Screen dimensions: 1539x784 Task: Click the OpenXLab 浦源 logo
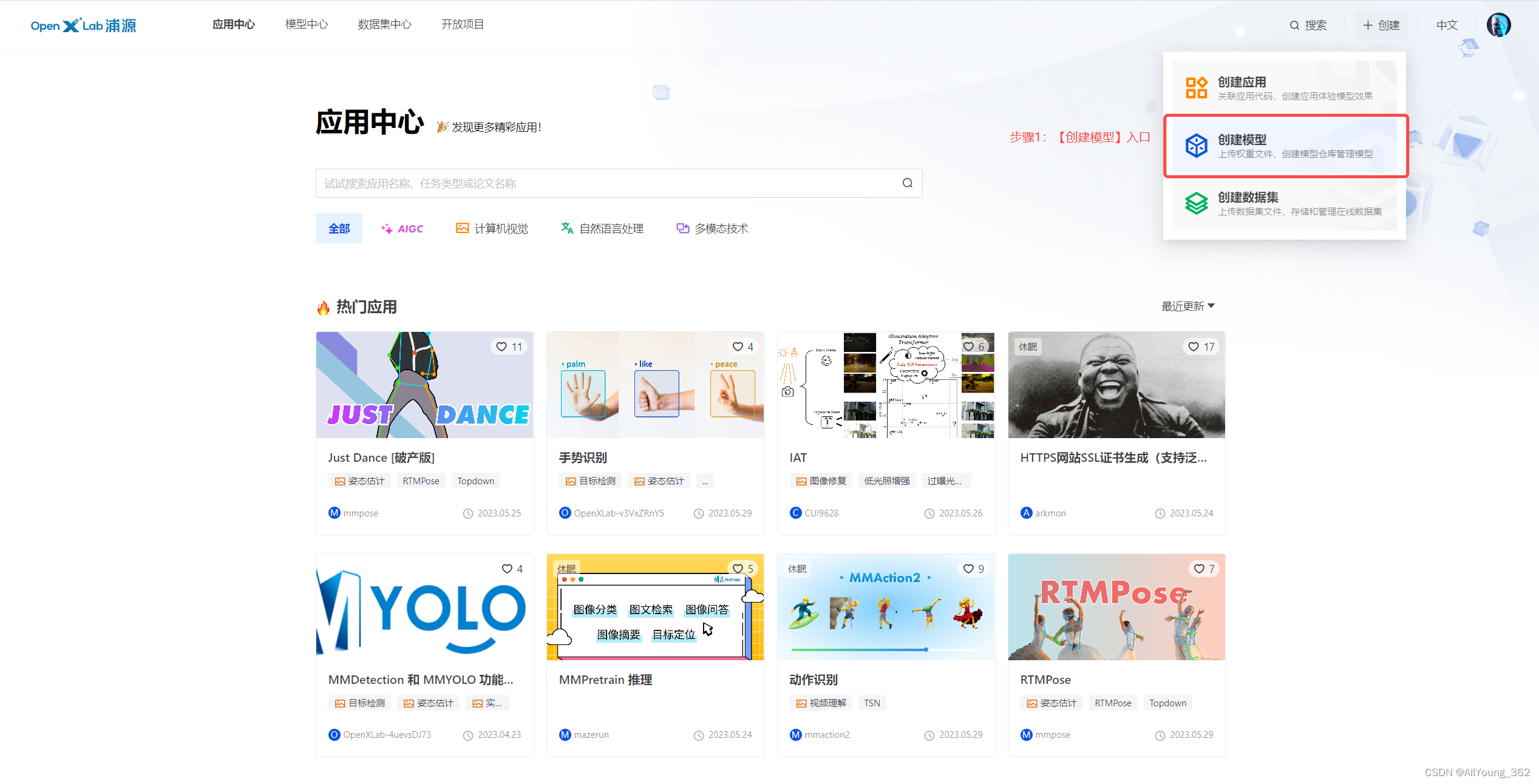(x=83, y=25)
